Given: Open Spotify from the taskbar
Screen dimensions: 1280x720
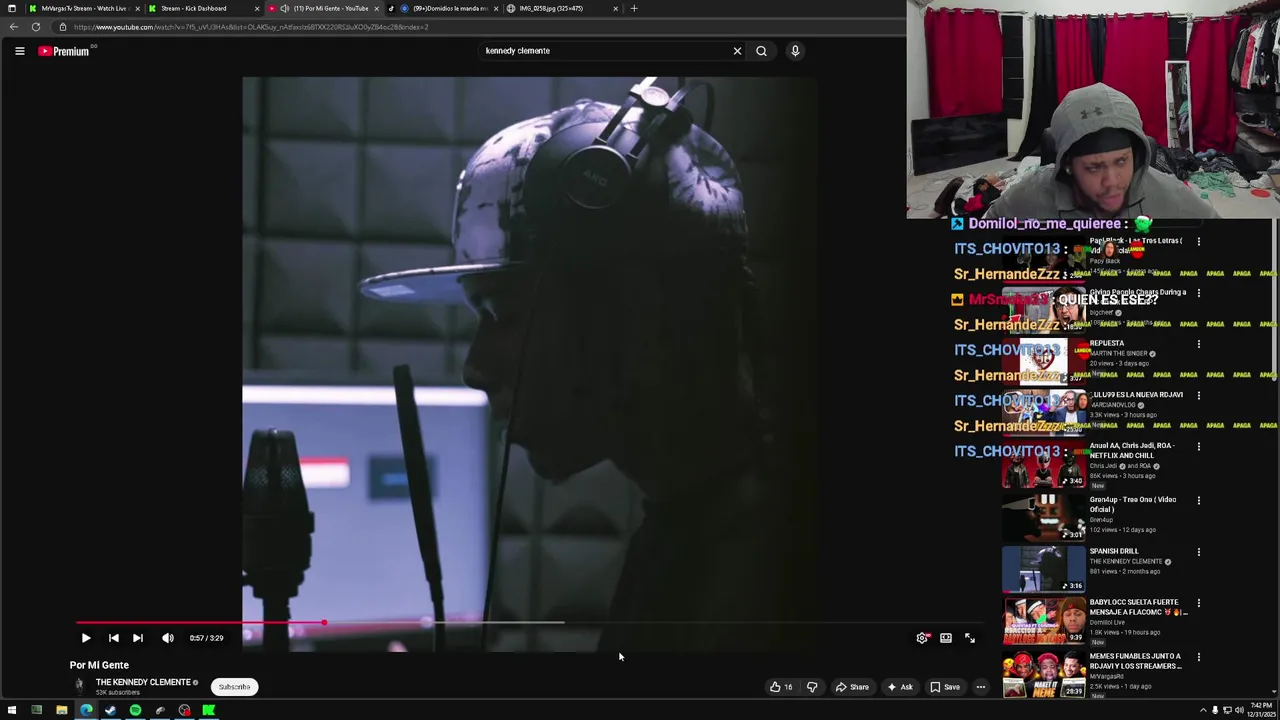Looking at the screenshot, I should [x=135, y=711].
